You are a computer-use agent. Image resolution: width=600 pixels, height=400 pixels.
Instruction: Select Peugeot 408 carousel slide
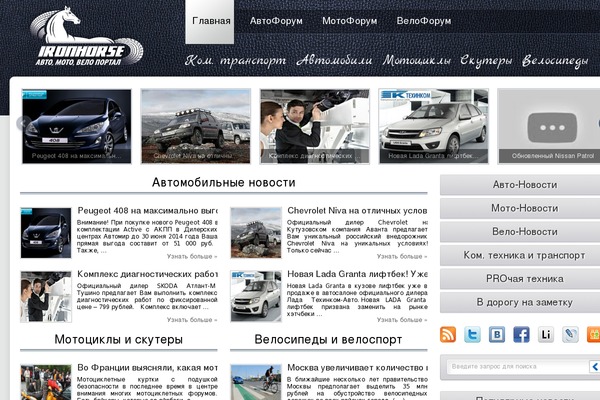77,126
